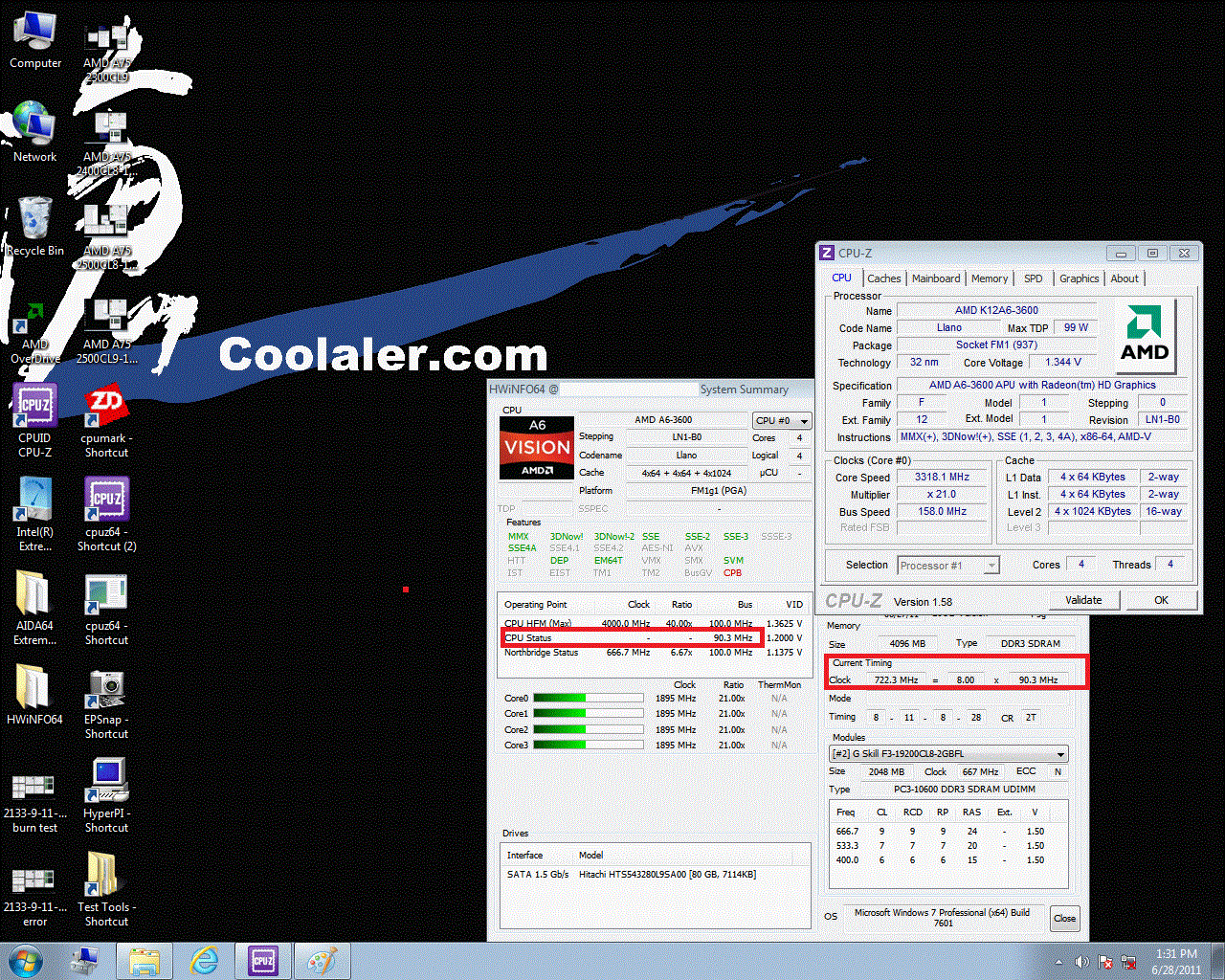Open the Windows Start orb
1225x980 pixels.
coord(25,961)
